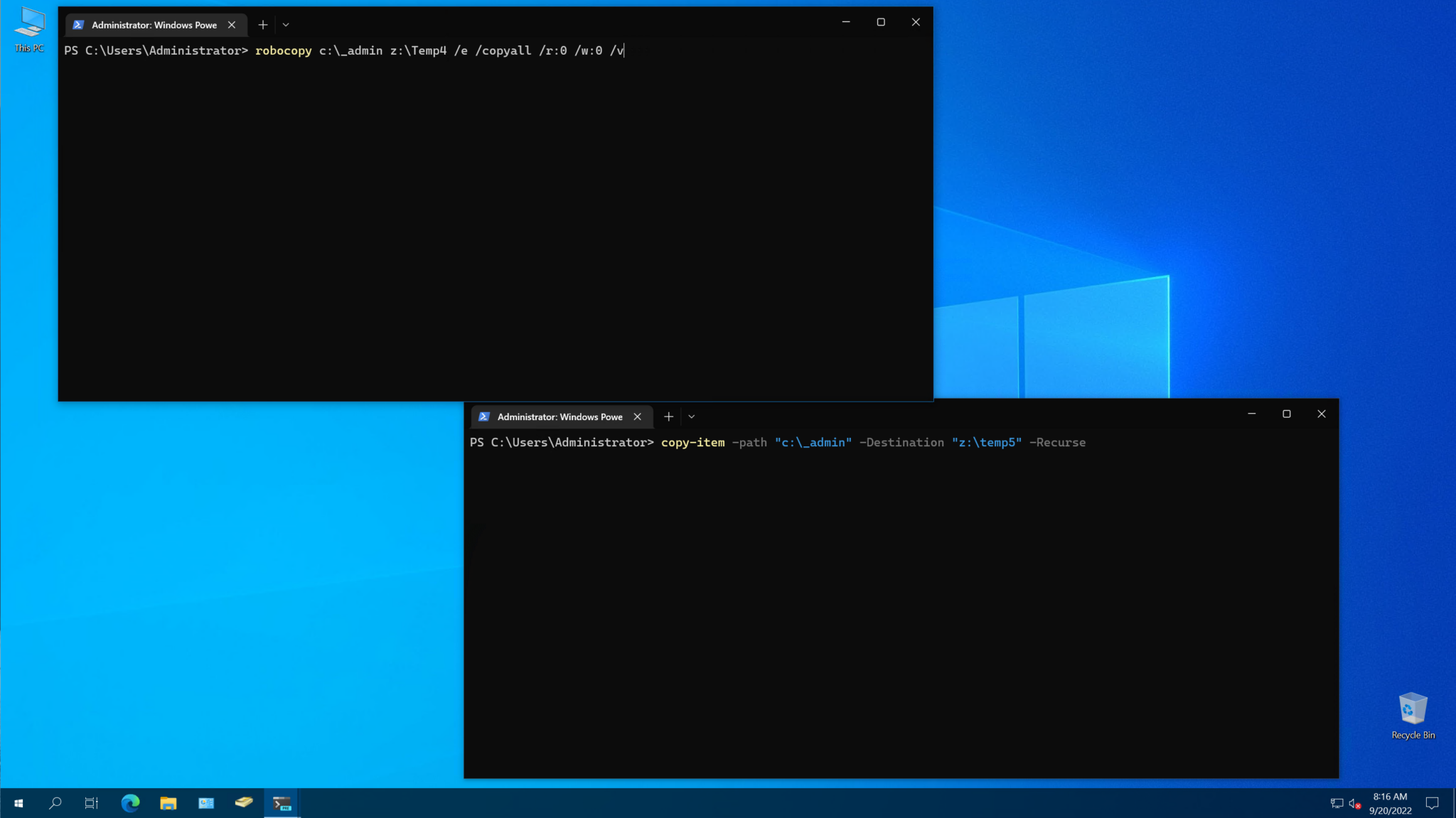Open Task View from taskbar

click(92, 803)
